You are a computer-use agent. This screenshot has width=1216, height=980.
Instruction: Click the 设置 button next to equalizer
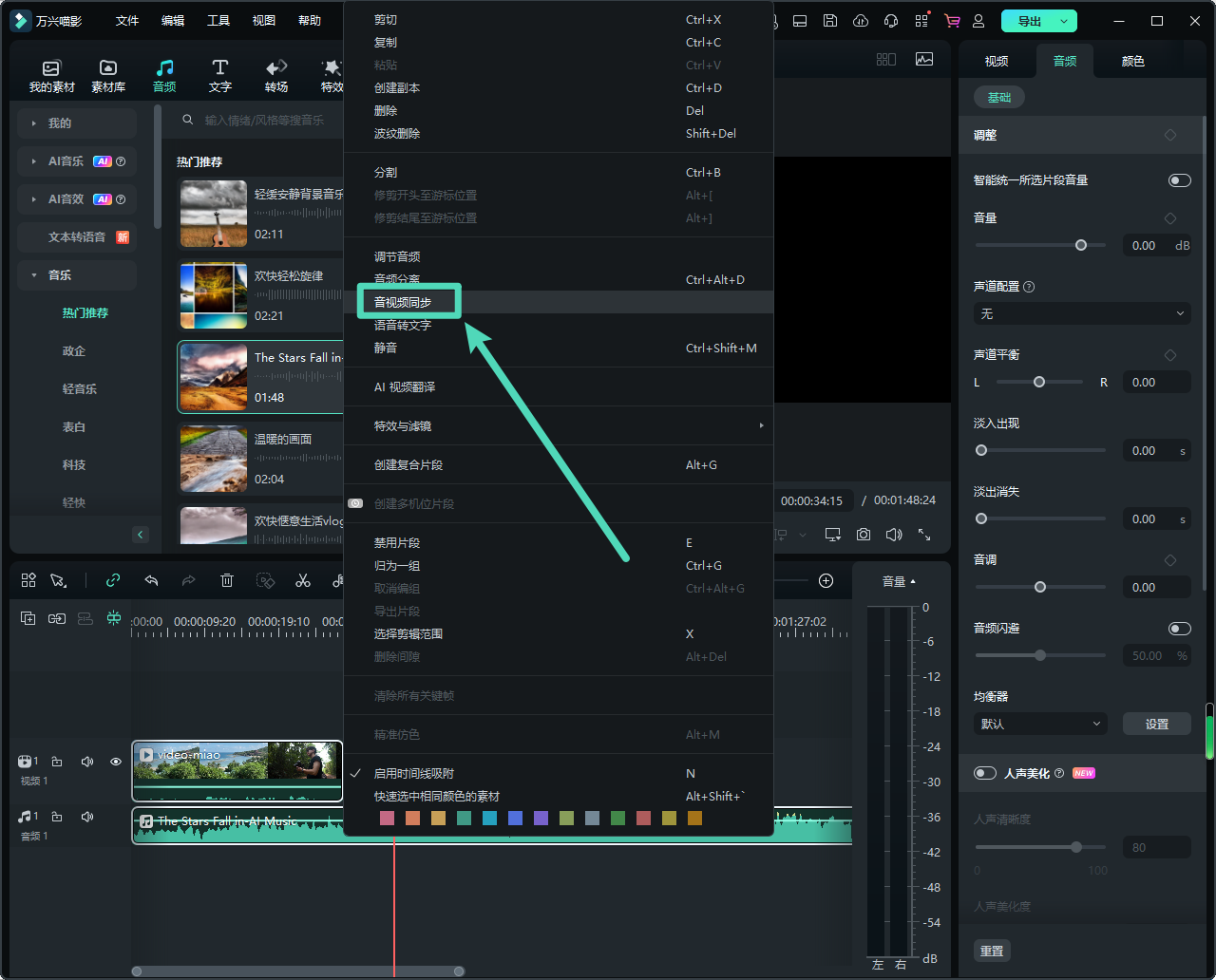1156,724
